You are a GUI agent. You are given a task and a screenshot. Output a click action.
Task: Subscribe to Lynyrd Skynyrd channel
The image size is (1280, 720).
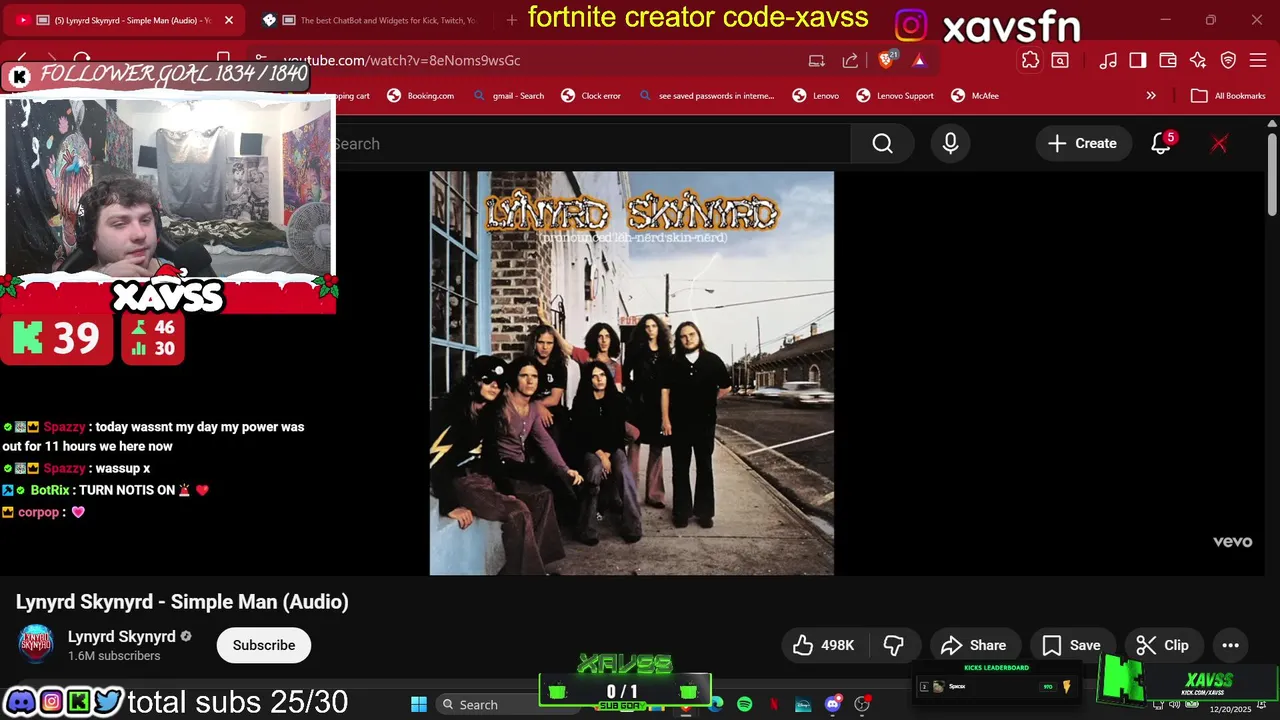[264, 645]
